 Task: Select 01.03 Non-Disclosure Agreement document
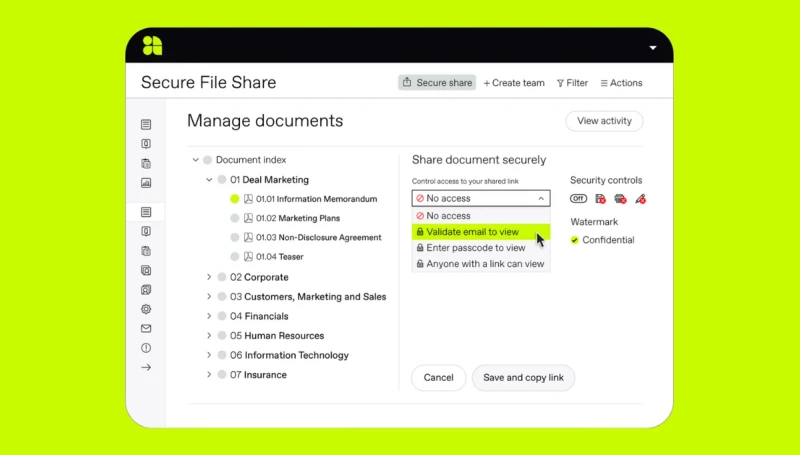[x=319, y=238]
